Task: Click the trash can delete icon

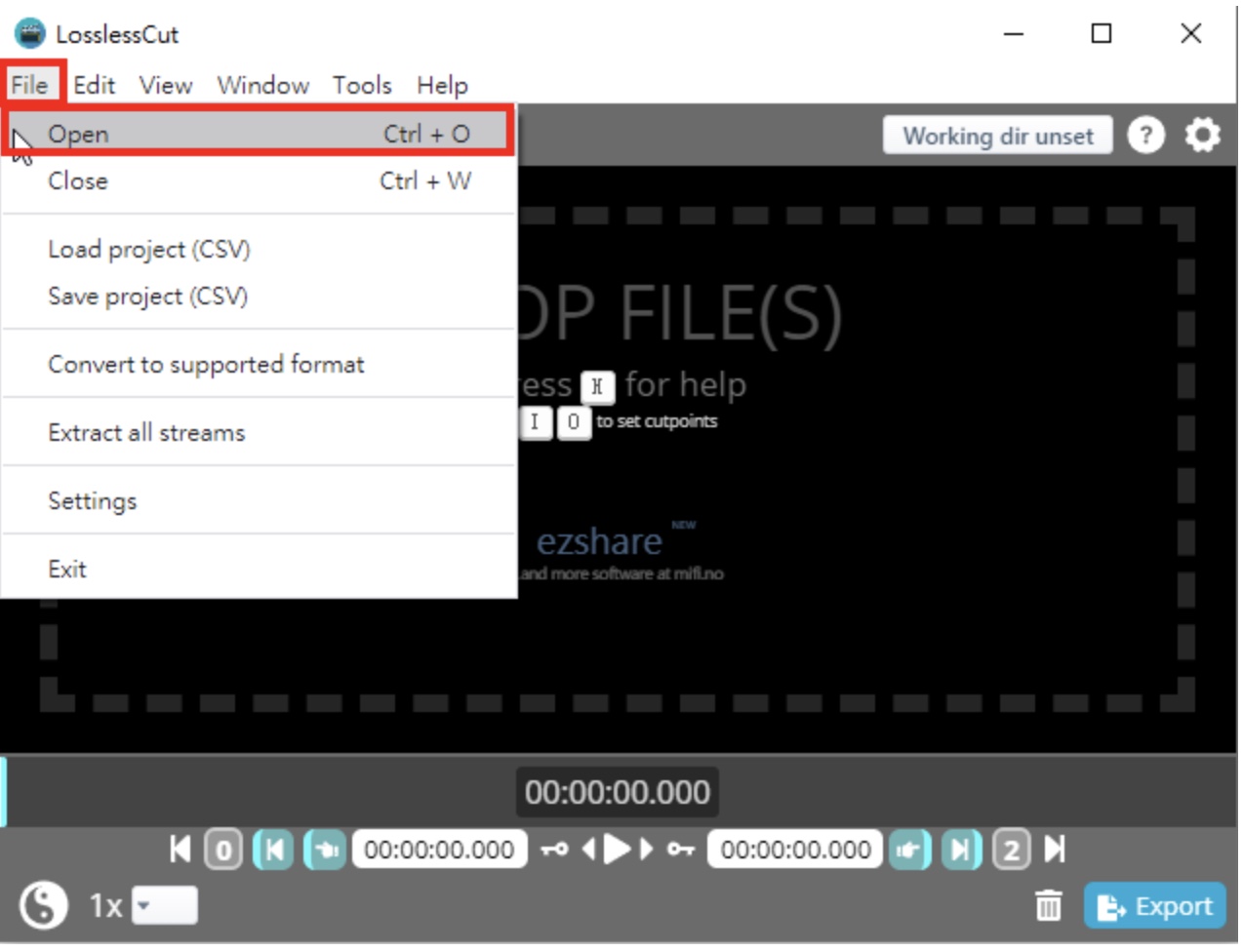Action: pyautogui.click(x=1049, y=906)
